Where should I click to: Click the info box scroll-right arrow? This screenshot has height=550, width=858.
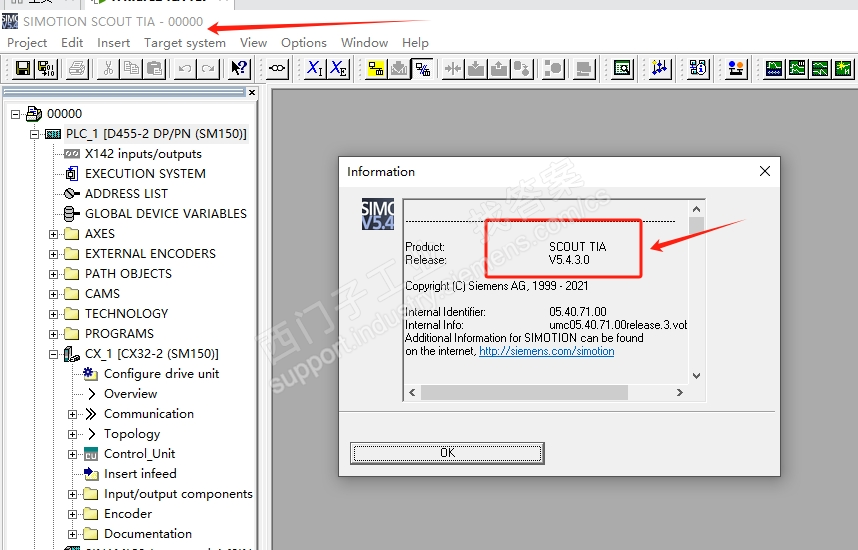tap(680, 392)
